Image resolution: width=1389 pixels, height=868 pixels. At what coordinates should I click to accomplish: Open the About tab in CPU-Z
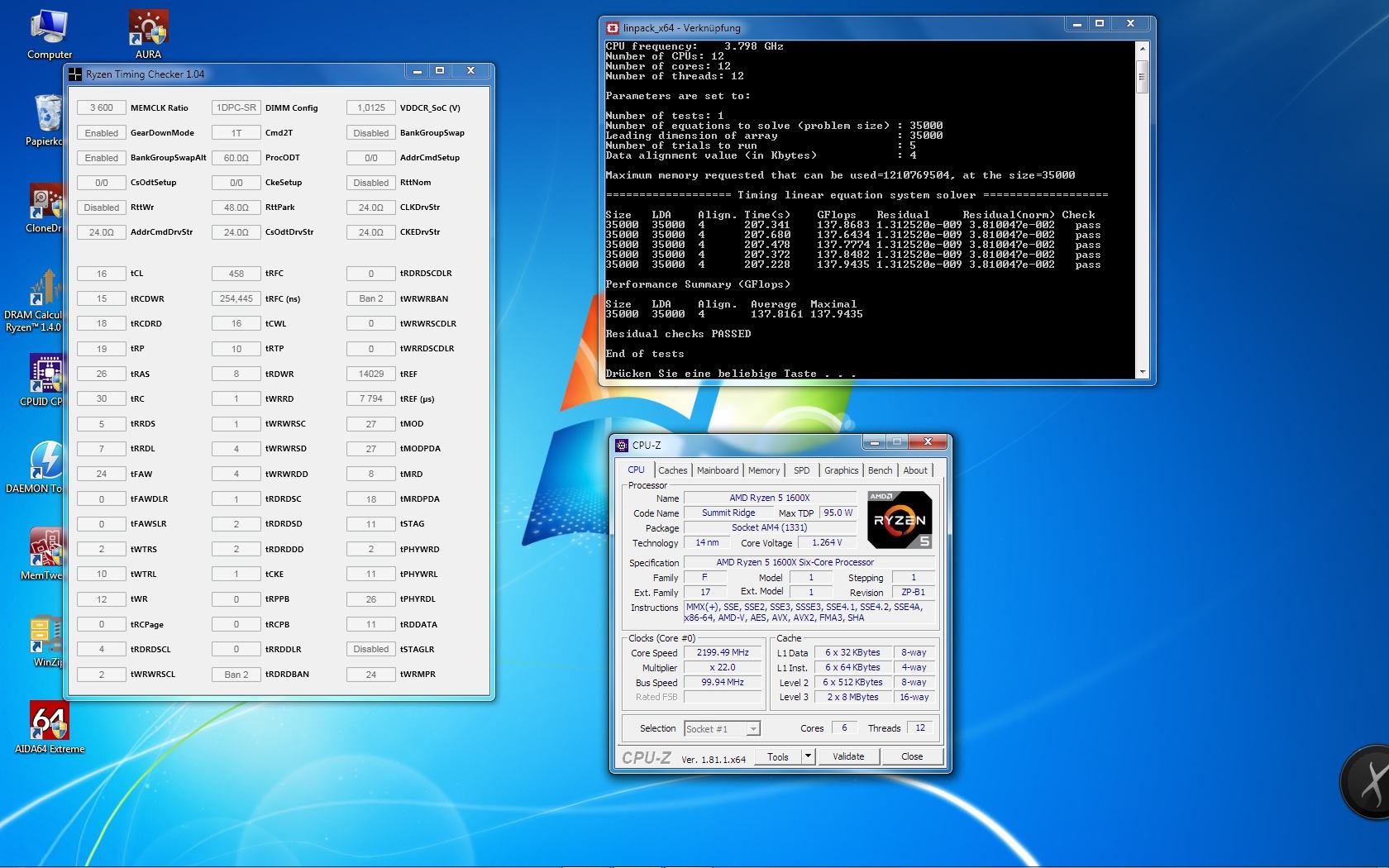[915, 470]
